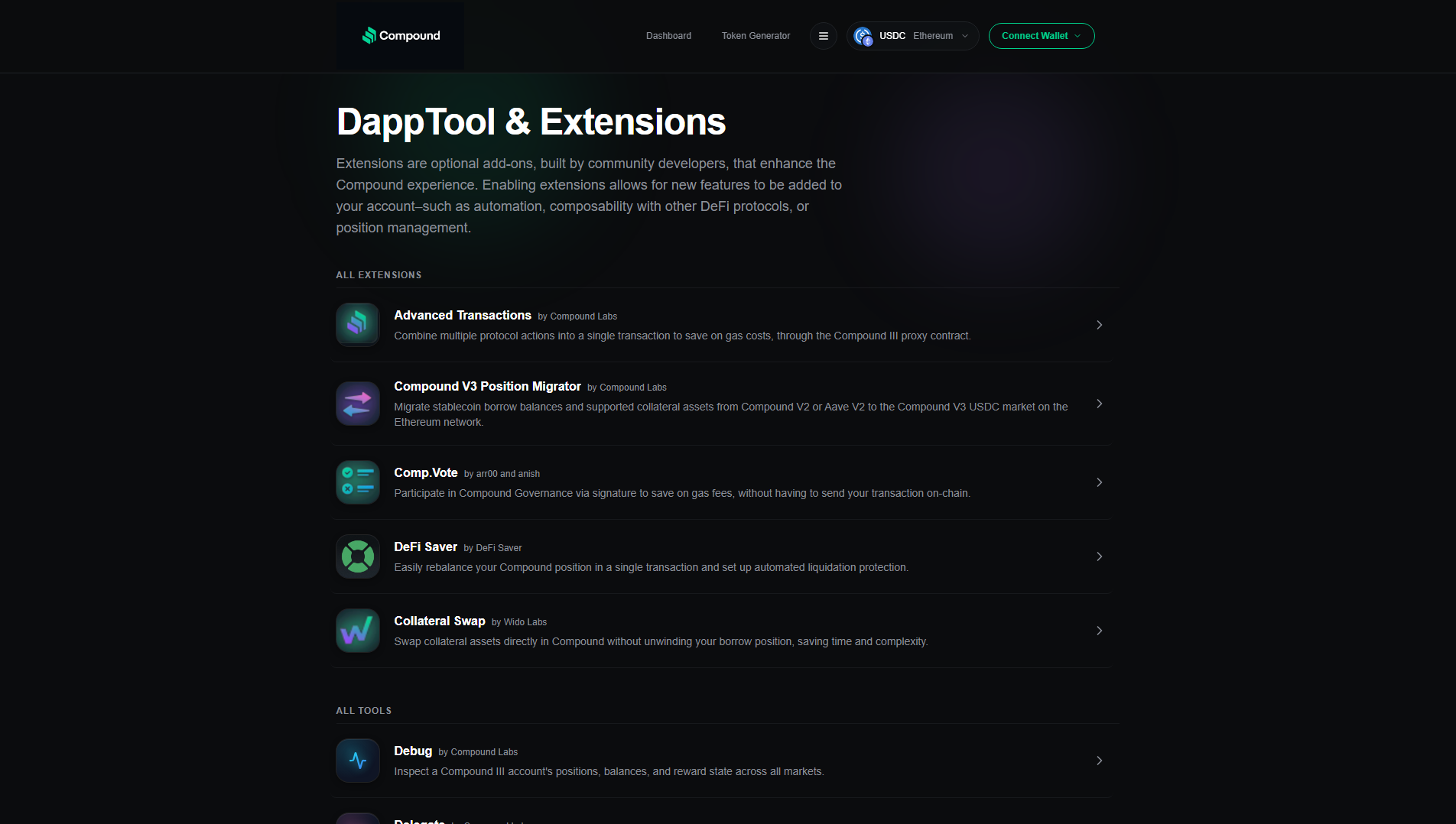Expand the Comp.Vote row chevron
This screenshot has height=824, width=1456.
[x=1099, y=482]
